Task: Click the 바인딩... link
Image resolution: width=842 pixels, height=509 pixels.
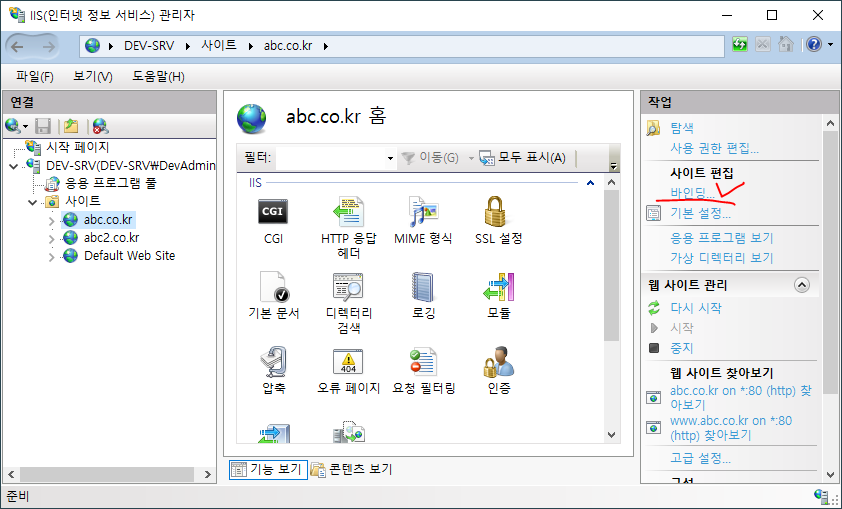Action: 692,193
